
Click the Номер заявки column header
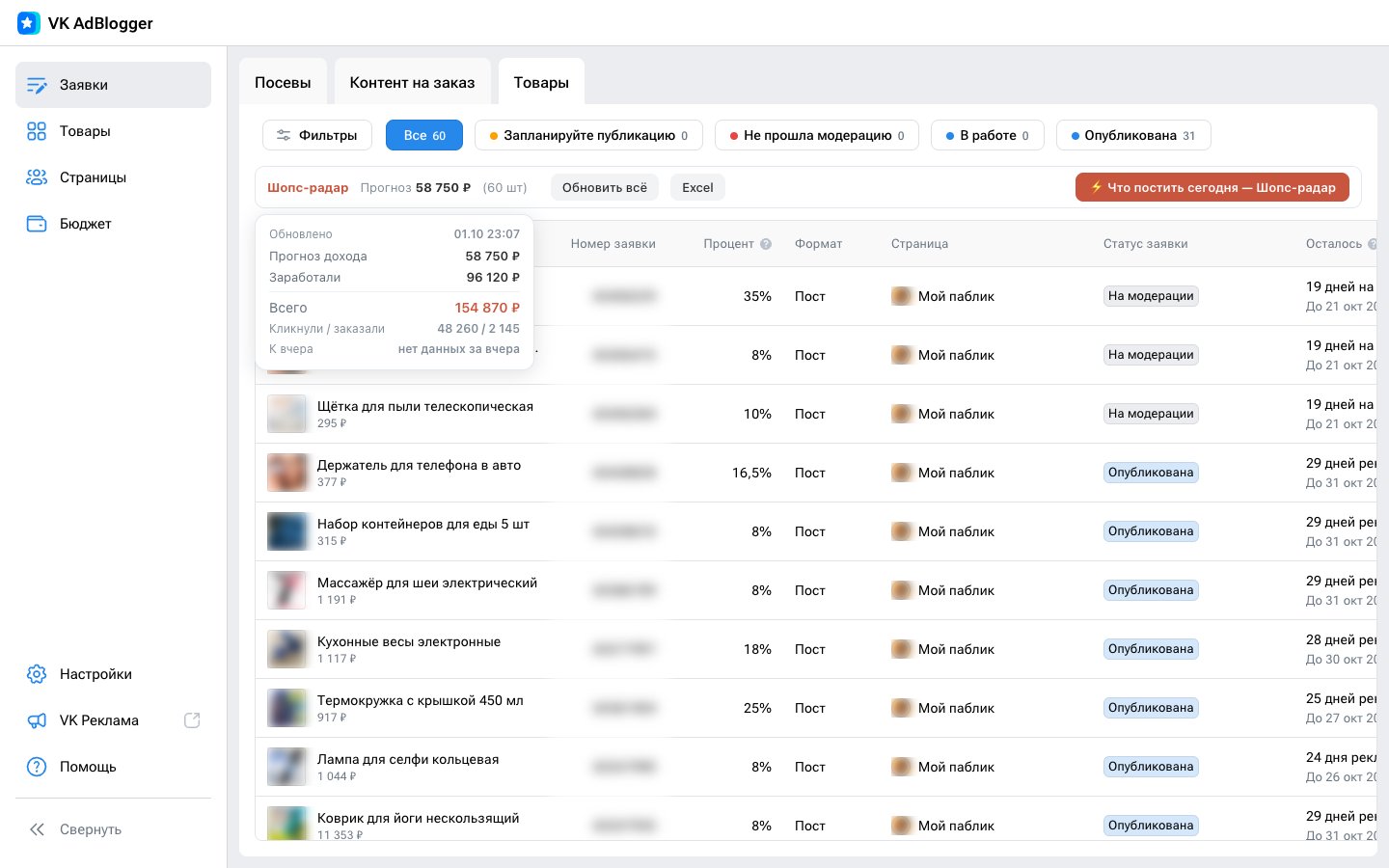point(613,244)
